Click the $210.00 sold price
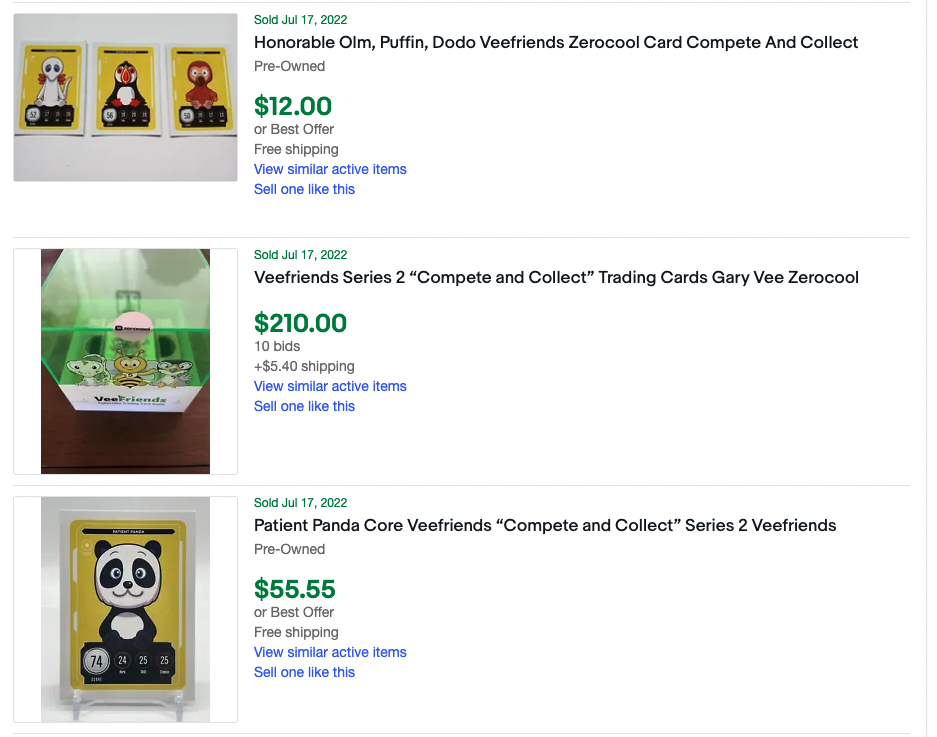This screenshot has height=737, width=937. tap(299, 323)
